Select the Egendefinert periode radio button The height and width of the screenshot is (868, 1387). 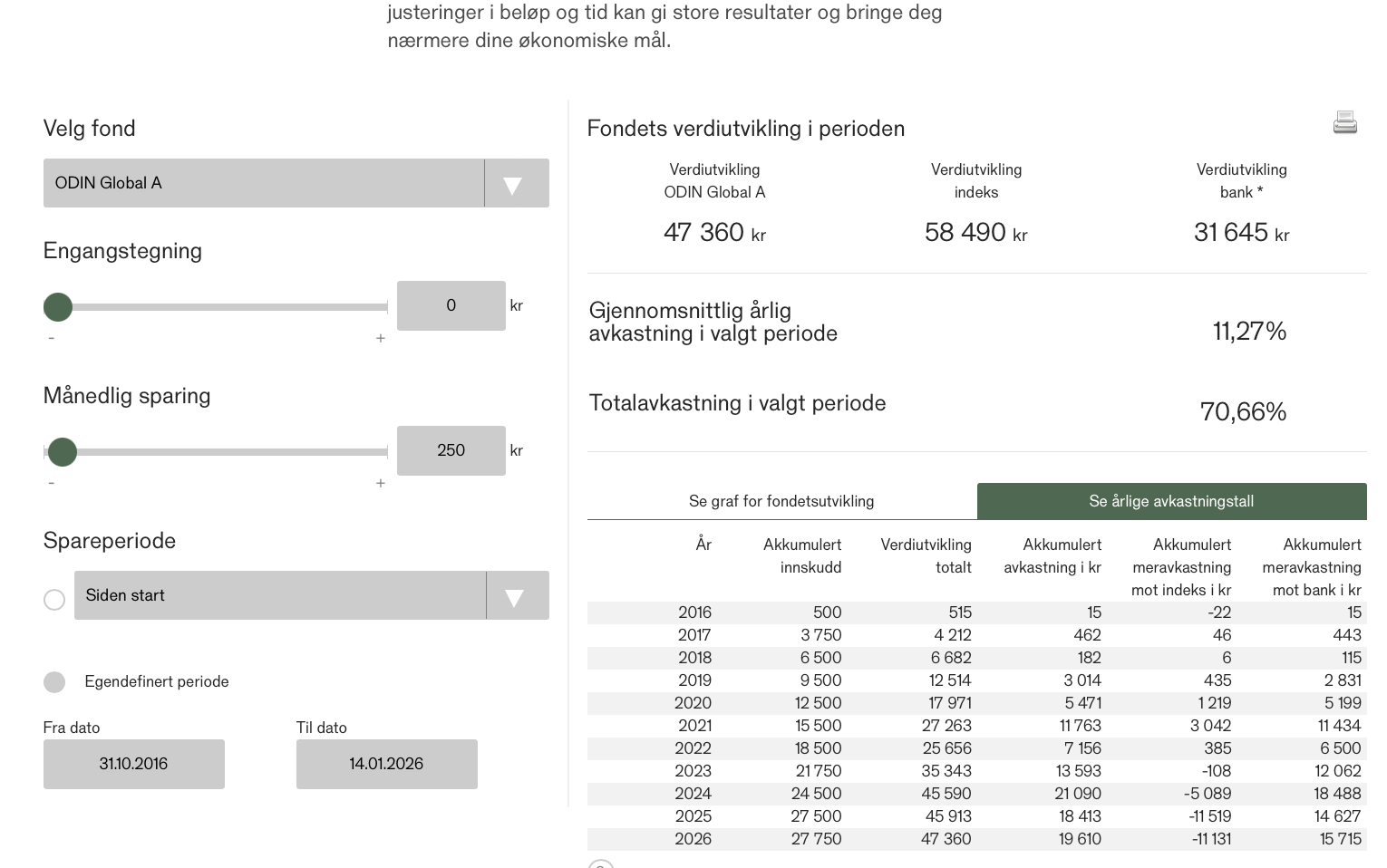(x=54, y=682)
